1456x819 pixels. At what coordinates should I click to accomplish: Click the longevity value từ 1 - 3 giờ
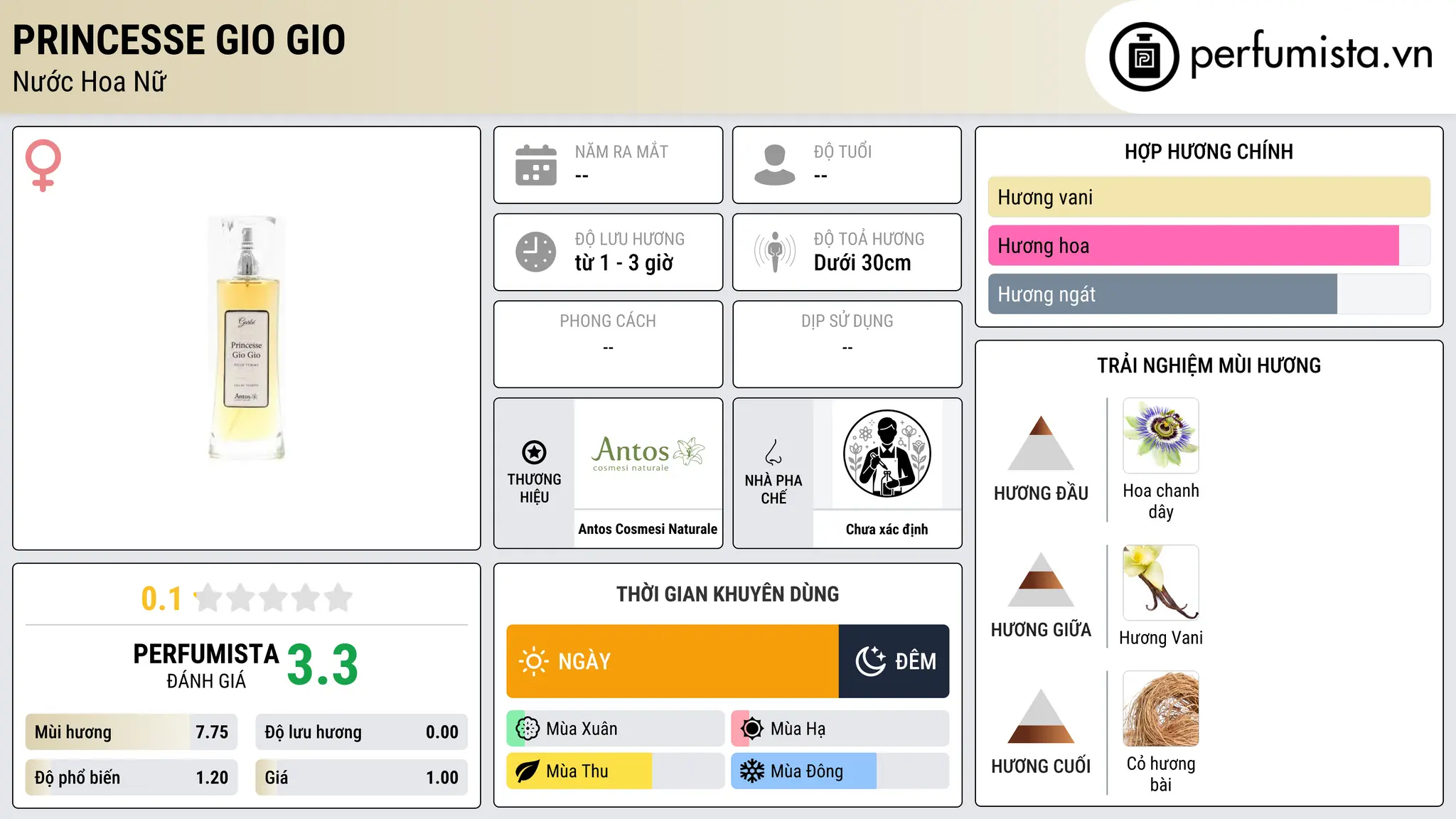624,263
